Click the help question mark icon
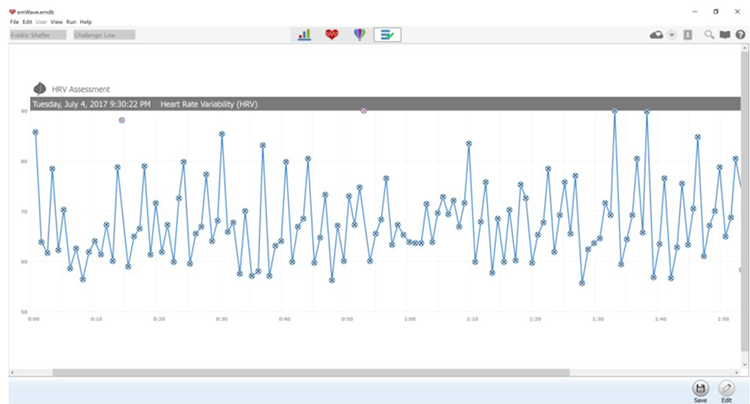 coord(739,35)
